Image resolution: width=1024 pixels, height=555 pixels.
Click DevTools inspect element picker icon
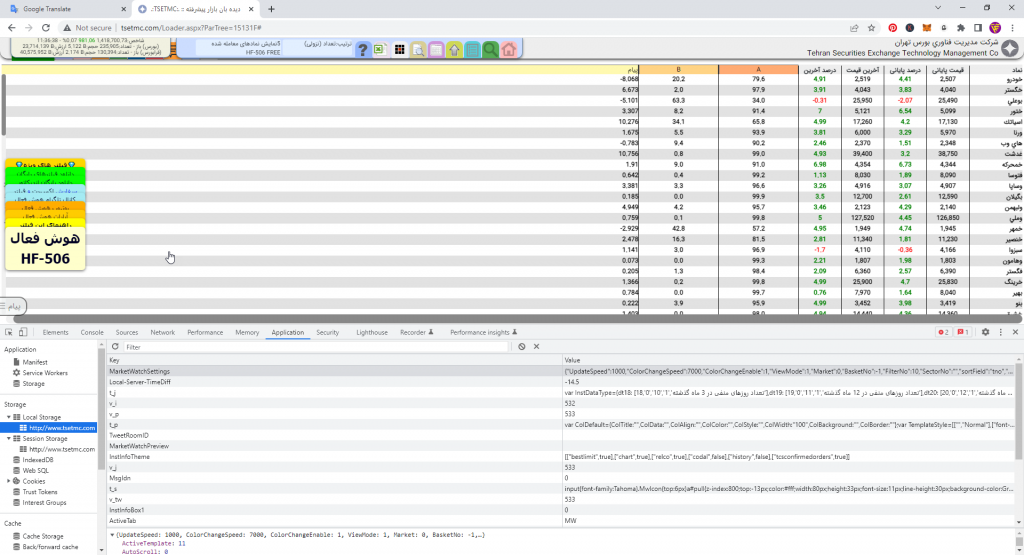8,332
